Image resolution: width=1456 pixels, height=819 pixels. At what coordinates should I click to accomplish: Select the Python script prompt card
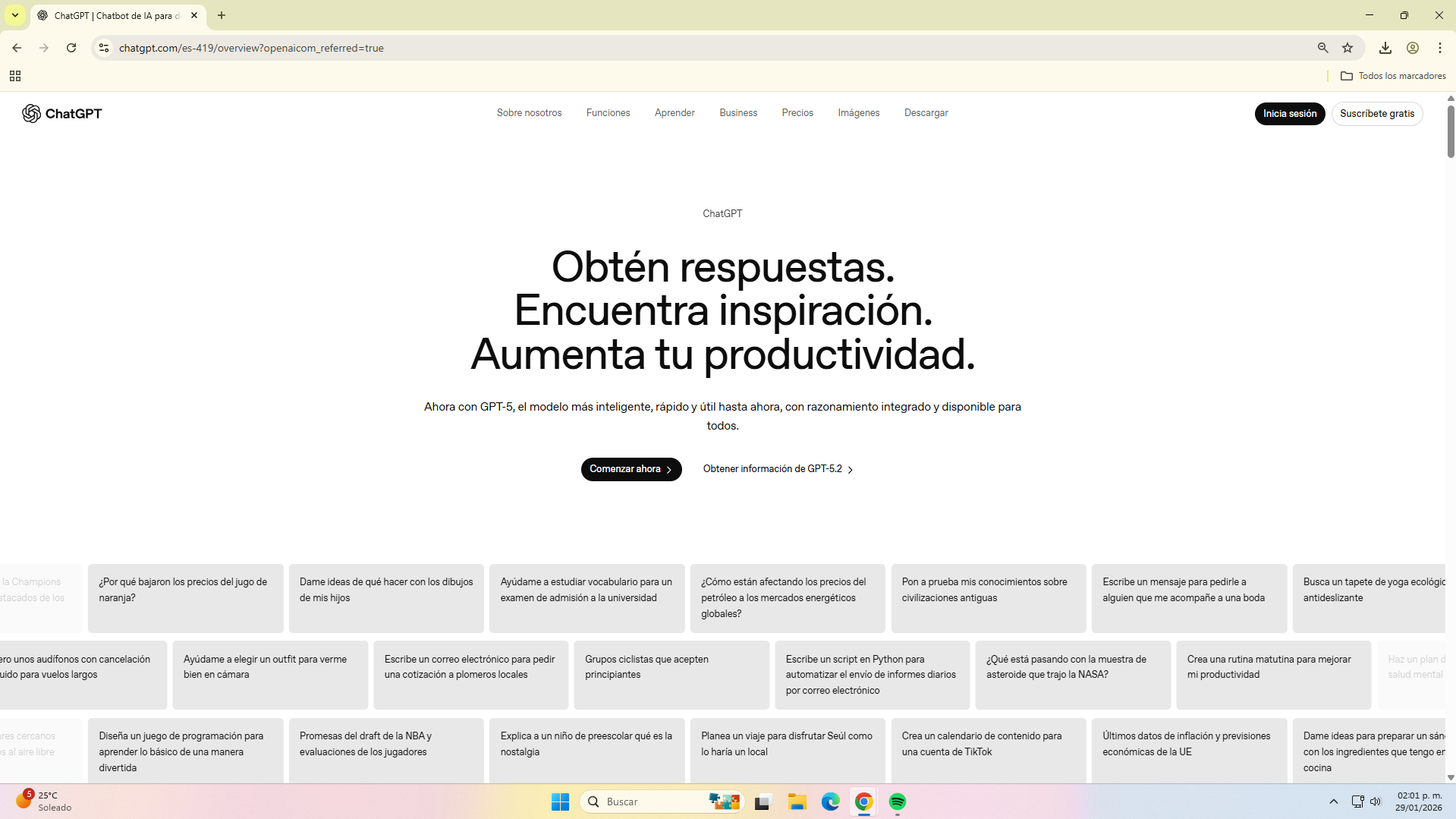point(871,675)
